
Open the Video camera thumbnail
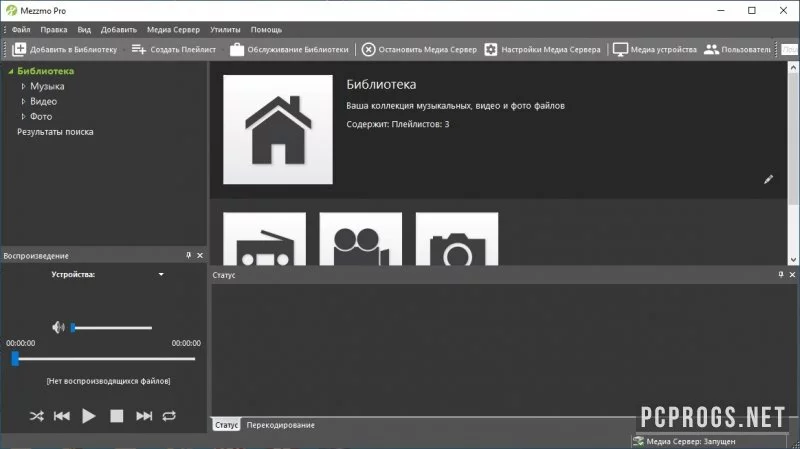point(361,239)
